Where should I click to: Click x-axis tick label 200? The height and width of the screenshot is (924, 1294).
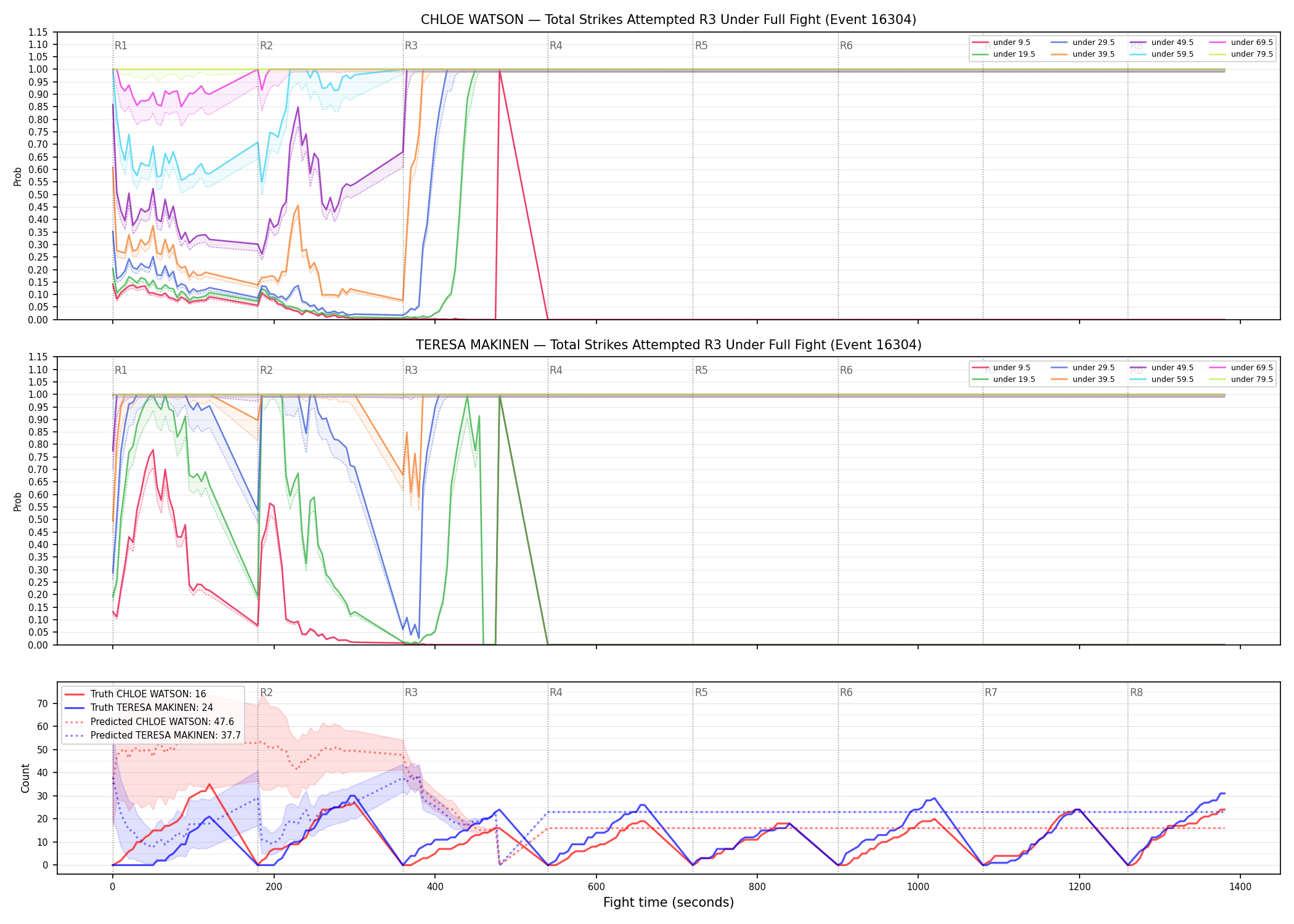(274, 887)
